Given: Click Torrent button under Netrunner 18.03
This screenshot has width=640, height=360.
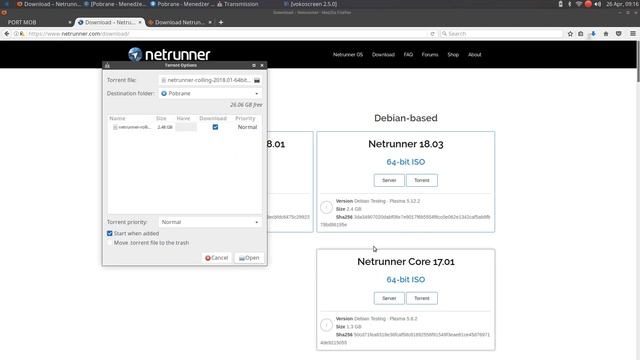Looking at the screenshot, I should pyautogui.click(x=422, y=180).
